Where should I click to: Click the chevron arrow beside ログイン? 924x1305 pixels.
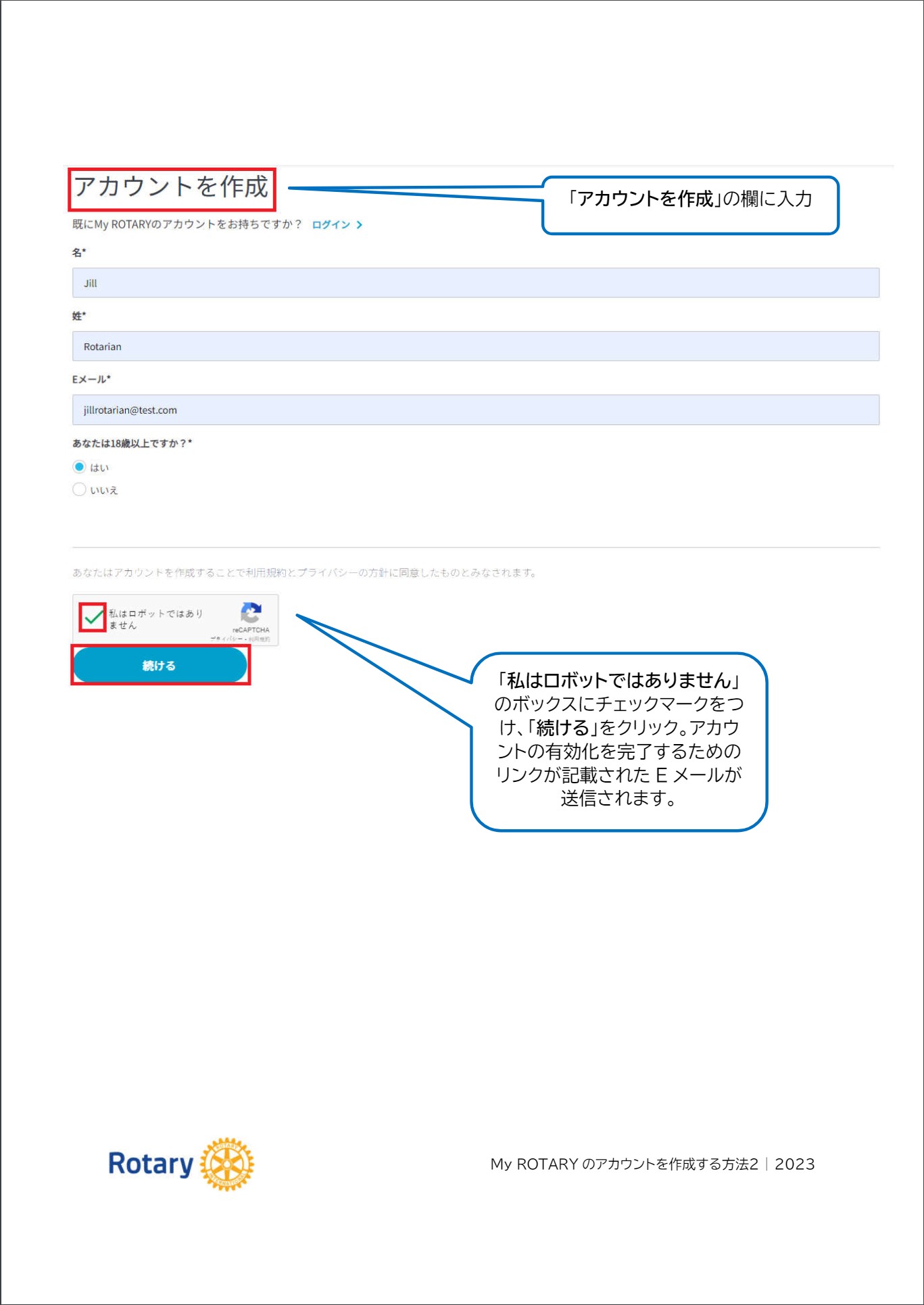360,225
